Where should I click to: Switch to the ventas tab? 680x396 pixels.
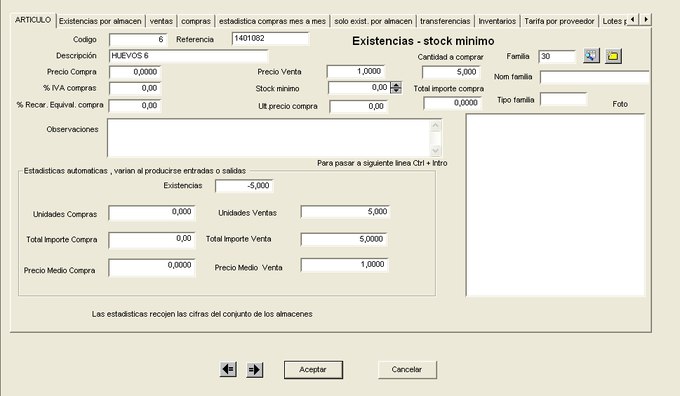click(x=161, y=21)
